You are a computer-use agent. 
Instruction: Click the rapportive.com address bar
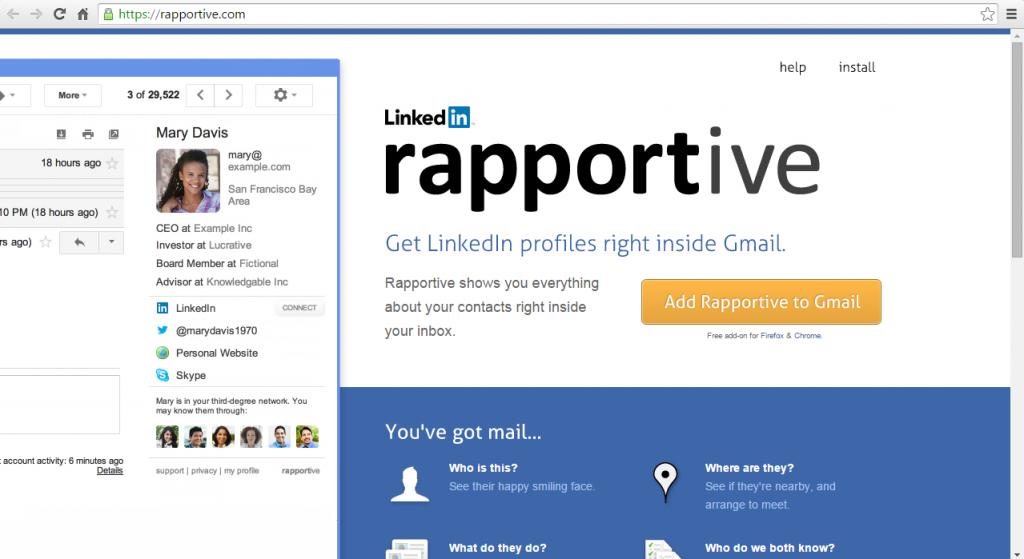[547, 14]
